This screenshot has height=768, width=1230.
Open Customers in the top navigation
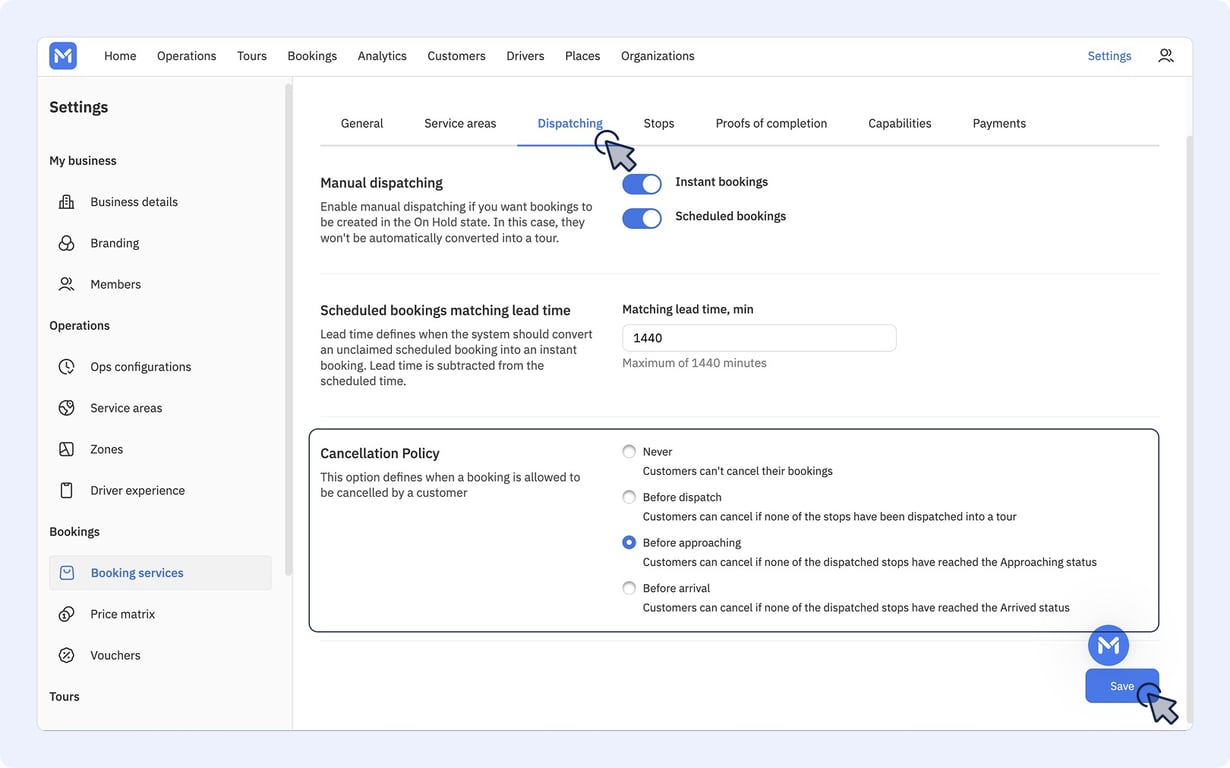[x=456, y=56]
